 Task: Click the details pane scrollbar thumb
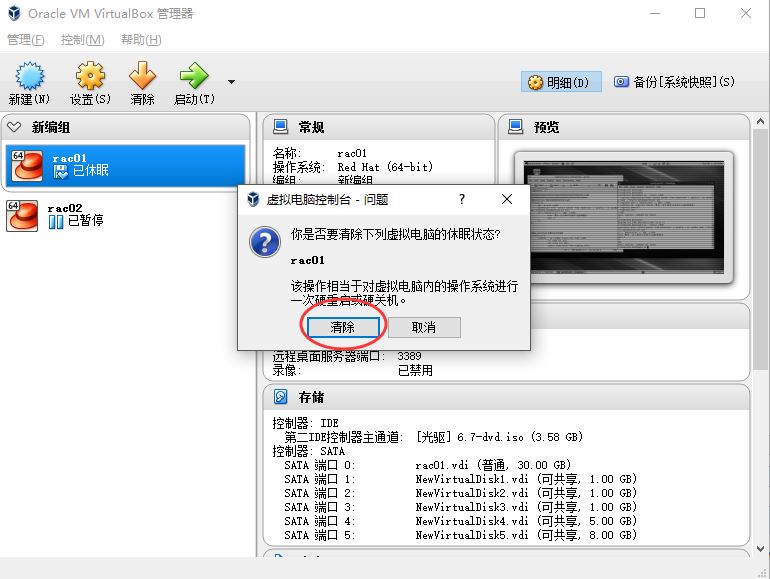(x=760, y=249)
